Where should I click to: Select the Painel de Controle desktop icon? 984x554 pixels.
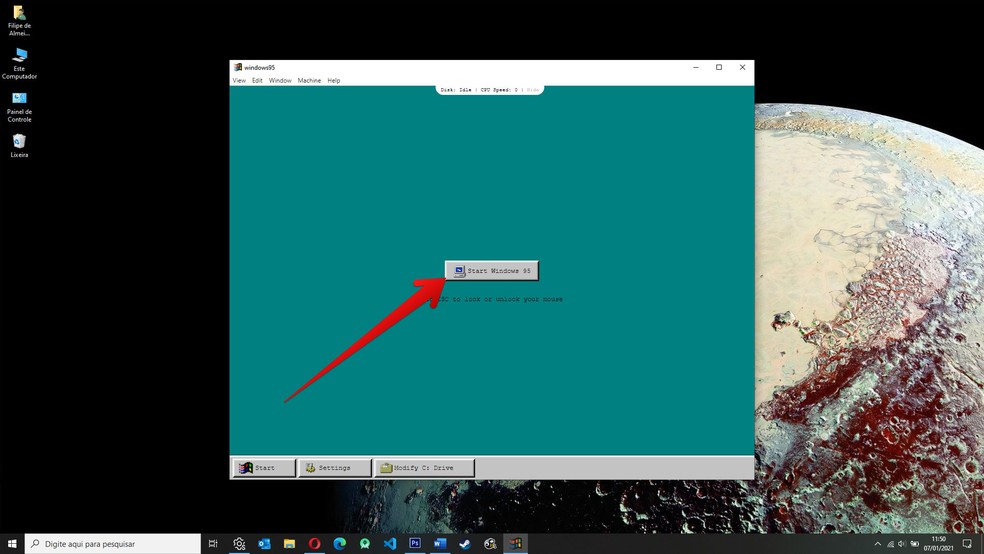point(19,107)
